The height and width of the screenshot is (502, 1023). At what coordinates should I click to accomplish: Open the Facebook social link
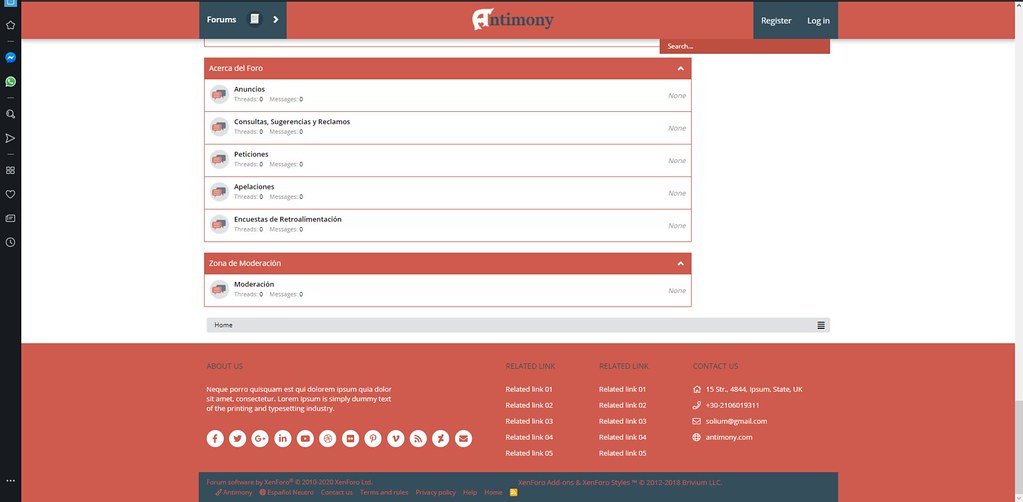[x=215, y=439]
